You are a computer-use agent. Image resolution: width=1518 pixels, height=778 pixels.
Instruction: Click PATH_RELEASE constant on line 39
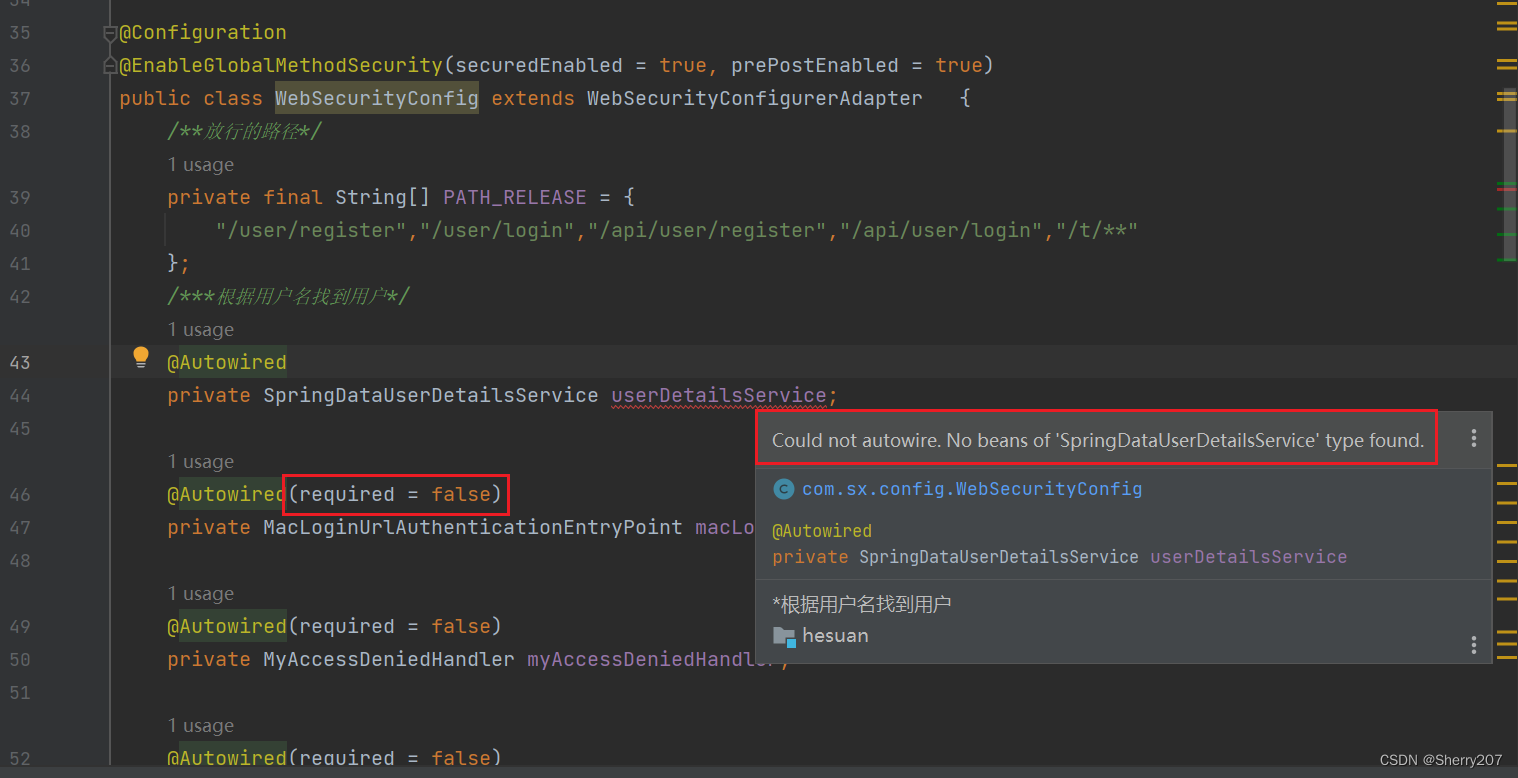coord(515,197)
